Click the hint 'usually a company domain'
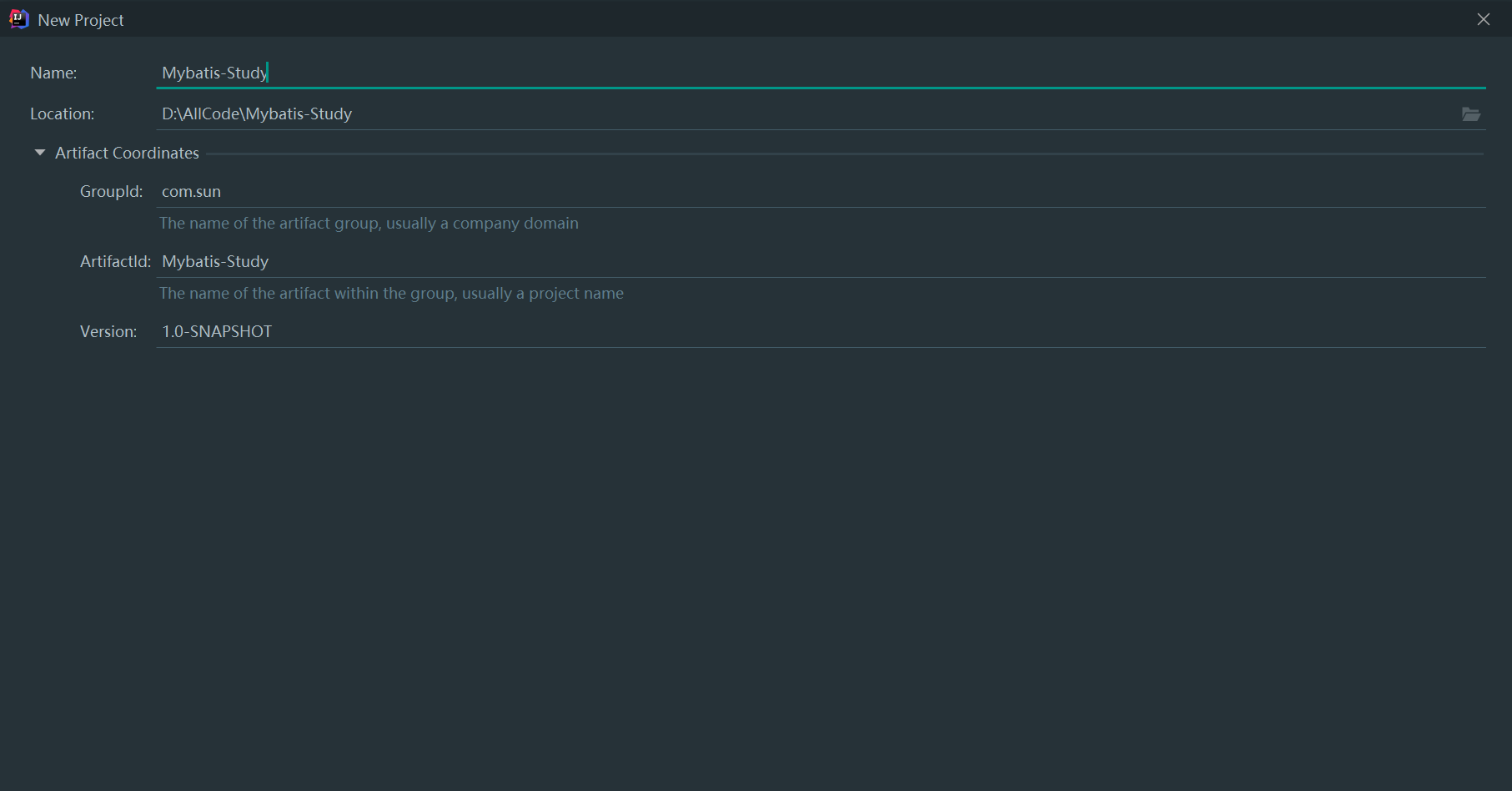 [482, 223]
